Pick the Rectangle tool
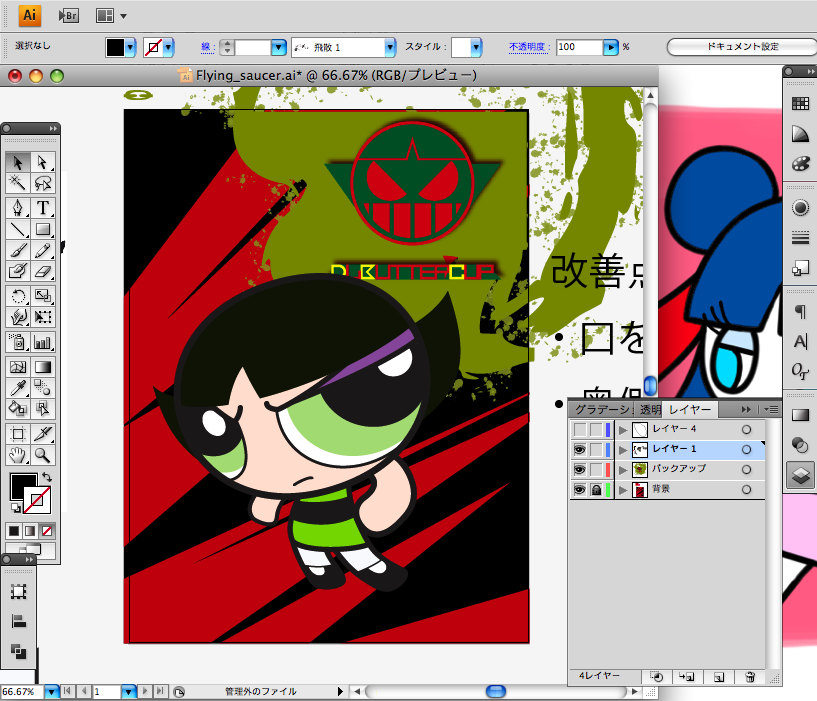This screenshot has width=817, height=701. point(43,229)
